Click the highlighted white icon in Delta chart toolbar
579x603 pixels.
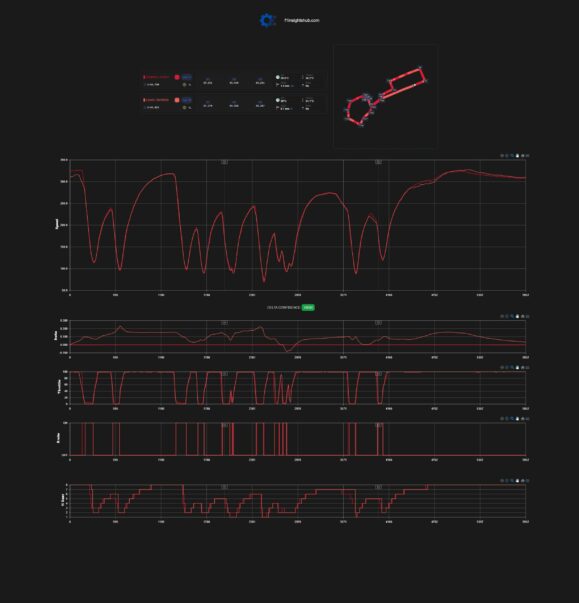click(517, 316)
